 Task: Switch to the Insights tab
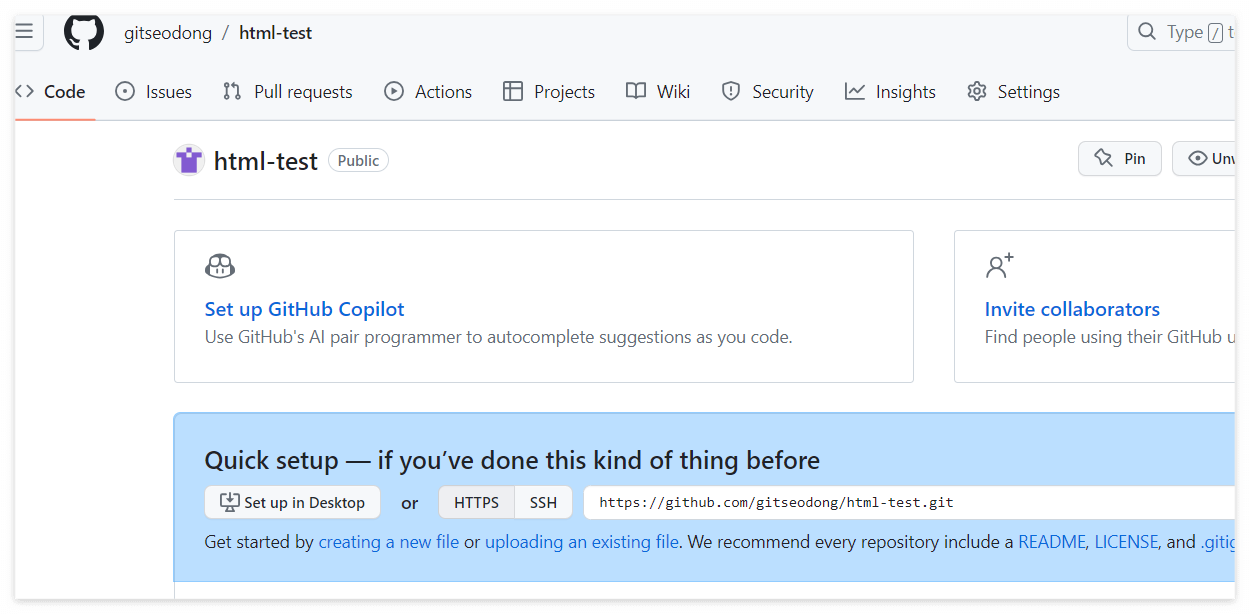point(890,91)
